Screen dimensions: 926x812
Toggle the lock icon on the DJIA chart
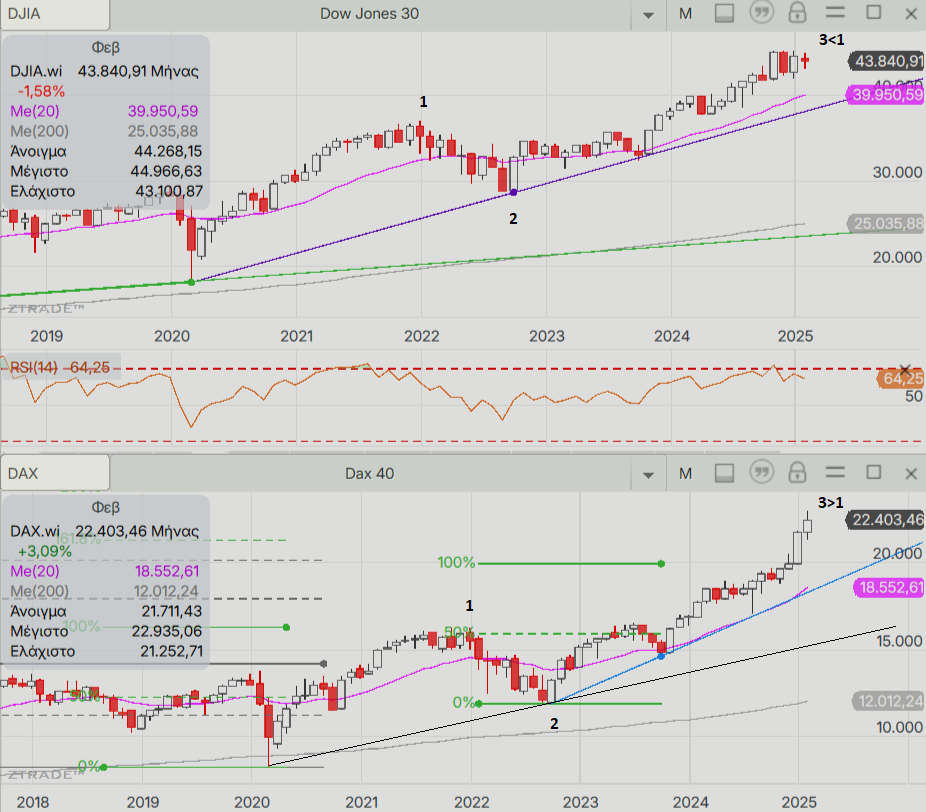(797, 12)
